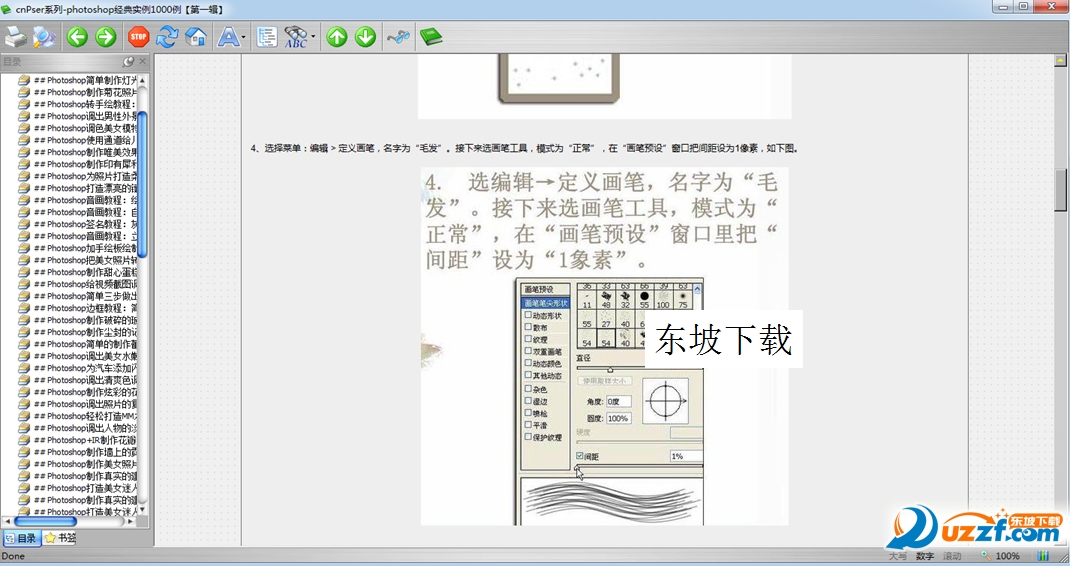Open topic 'Photoshop轻松打造MM'
Image resolution: width=1070 pixels, height=566 pixels.
pos(85,416)
